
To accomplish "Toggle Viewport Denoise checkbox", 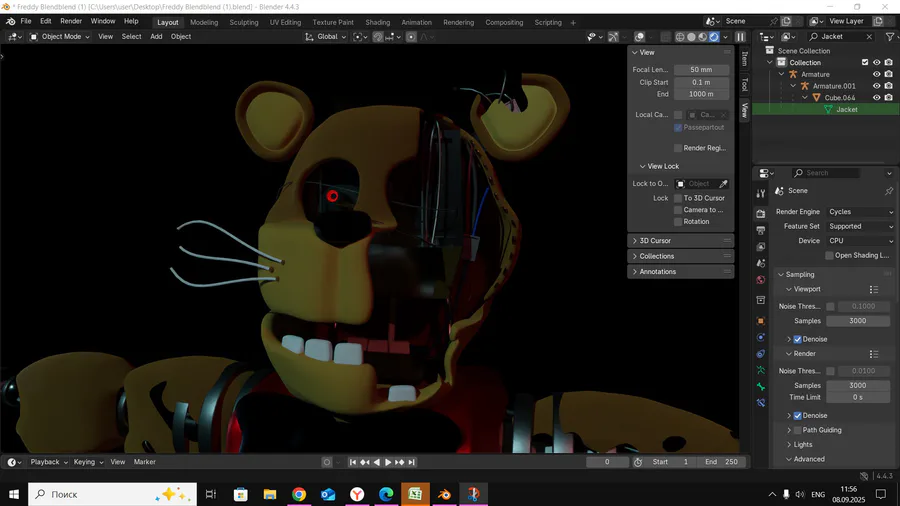I will pos(797,339).
